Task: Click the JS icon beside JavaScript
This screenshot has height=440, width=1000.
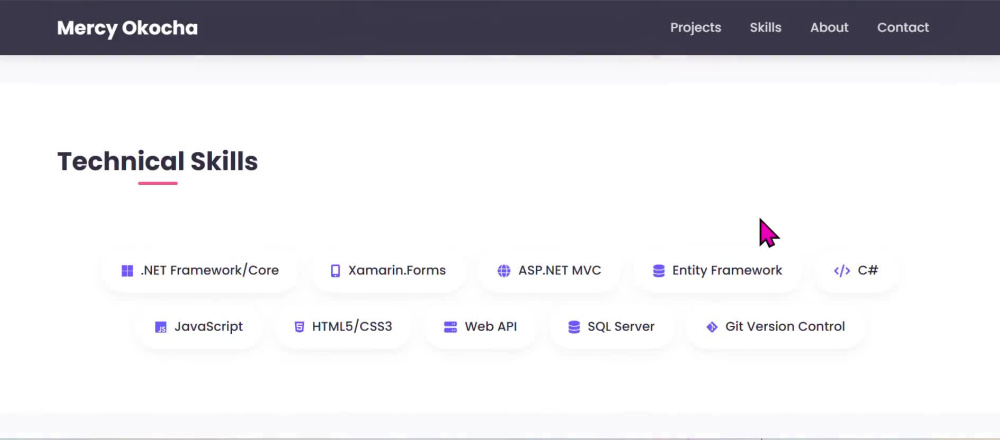Action: (161, 327)
